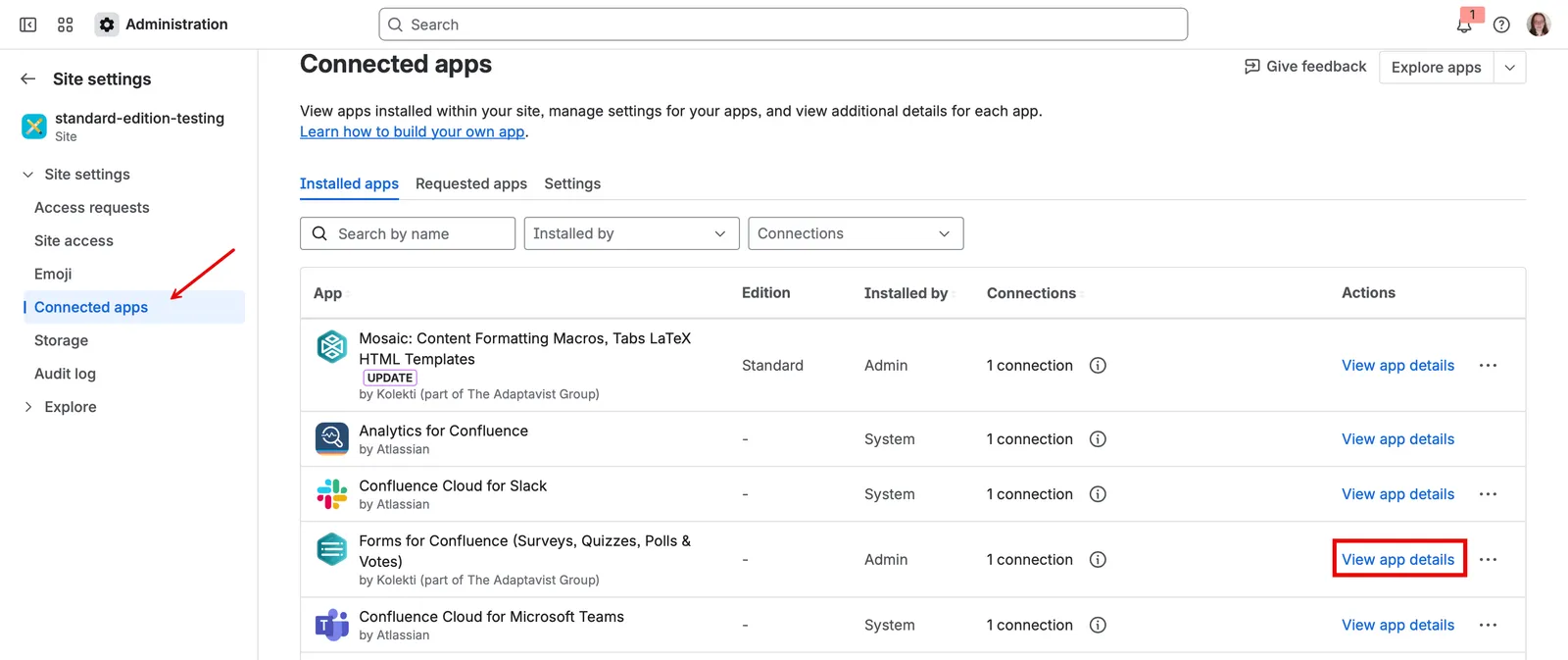
Task: View app details for Mosaic
Action: click(1397, 365)
